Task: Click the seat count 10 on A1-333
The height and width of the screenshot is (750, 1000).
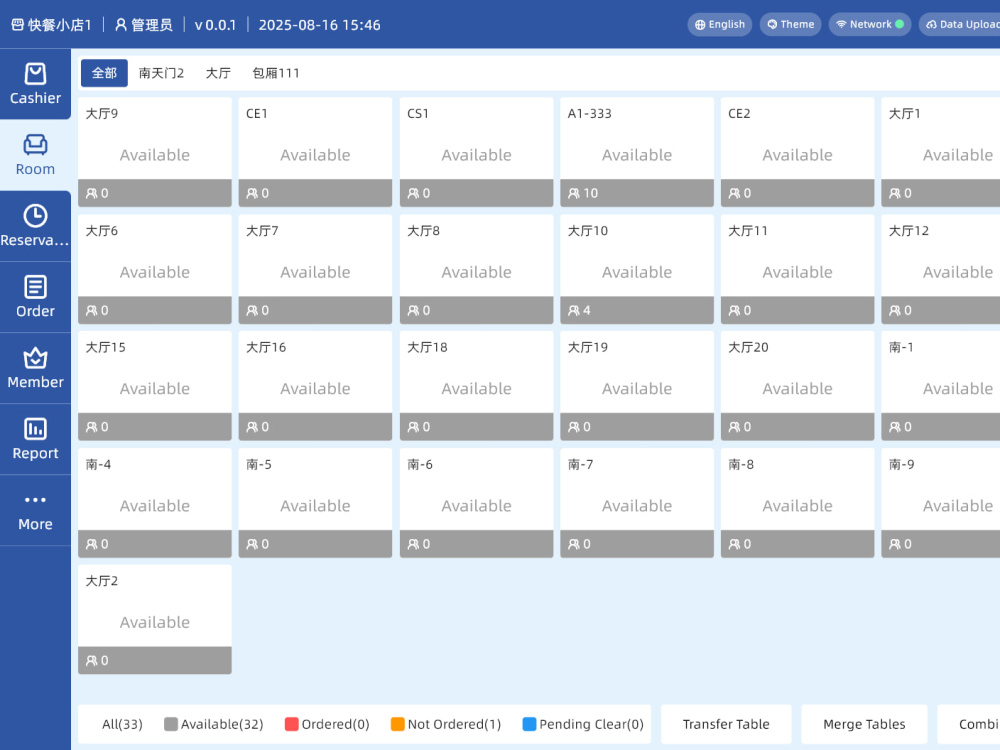Action: point(583,193)
